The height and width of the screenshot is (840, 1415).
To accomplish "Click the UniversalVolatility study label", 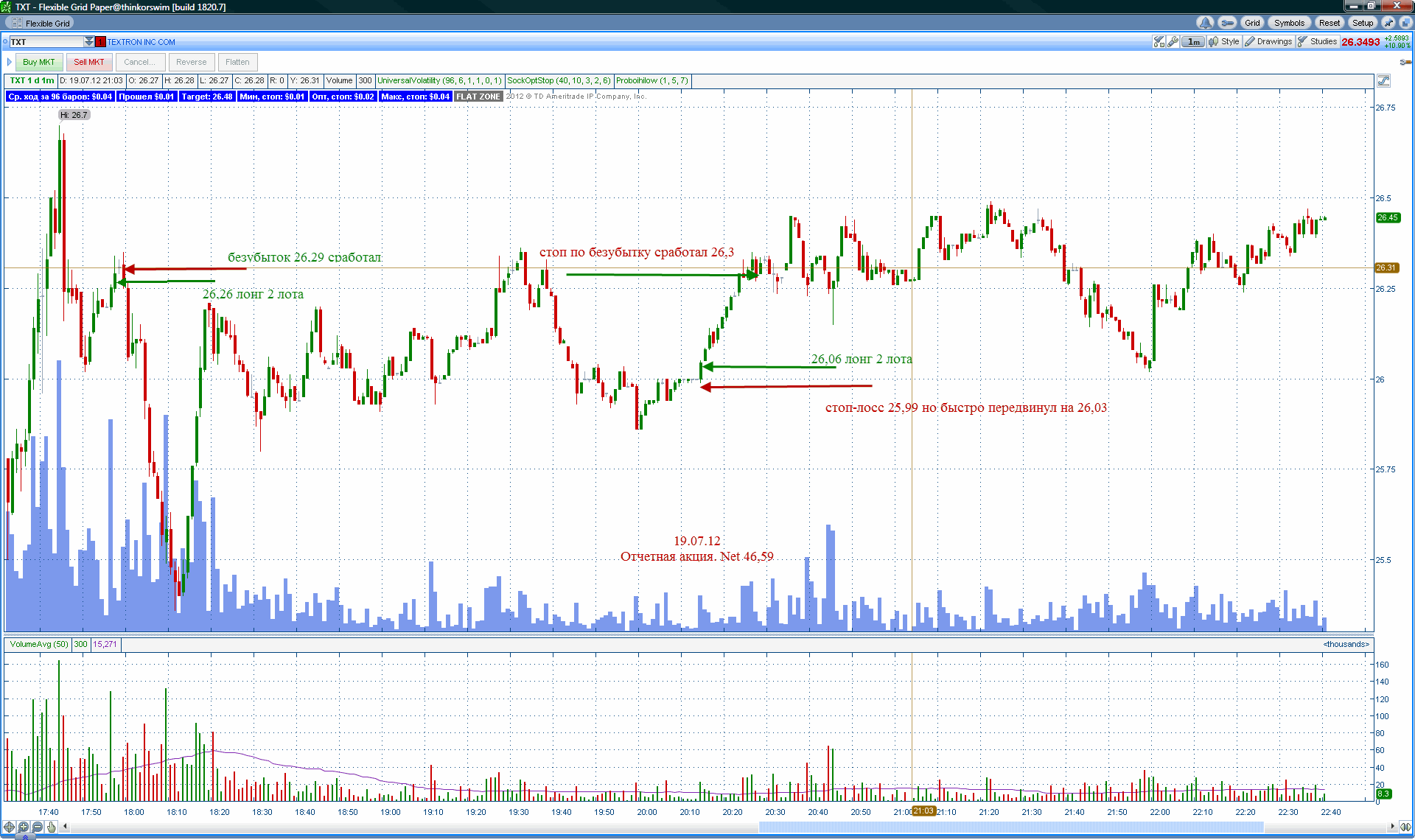I will [439, 81].
